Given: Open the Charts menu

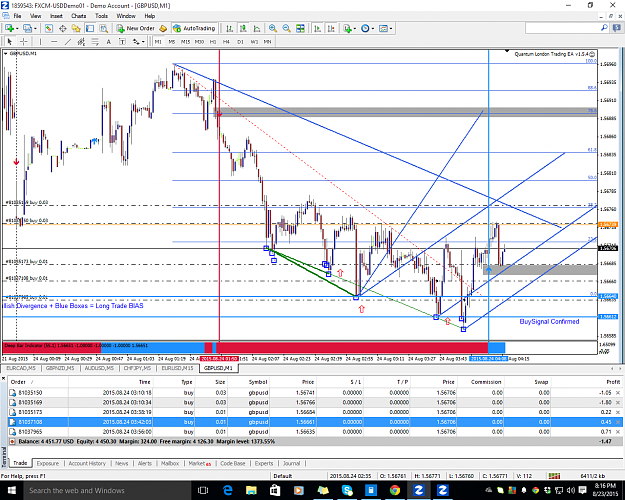Looking at the screenshot, I should click(79, 16).
